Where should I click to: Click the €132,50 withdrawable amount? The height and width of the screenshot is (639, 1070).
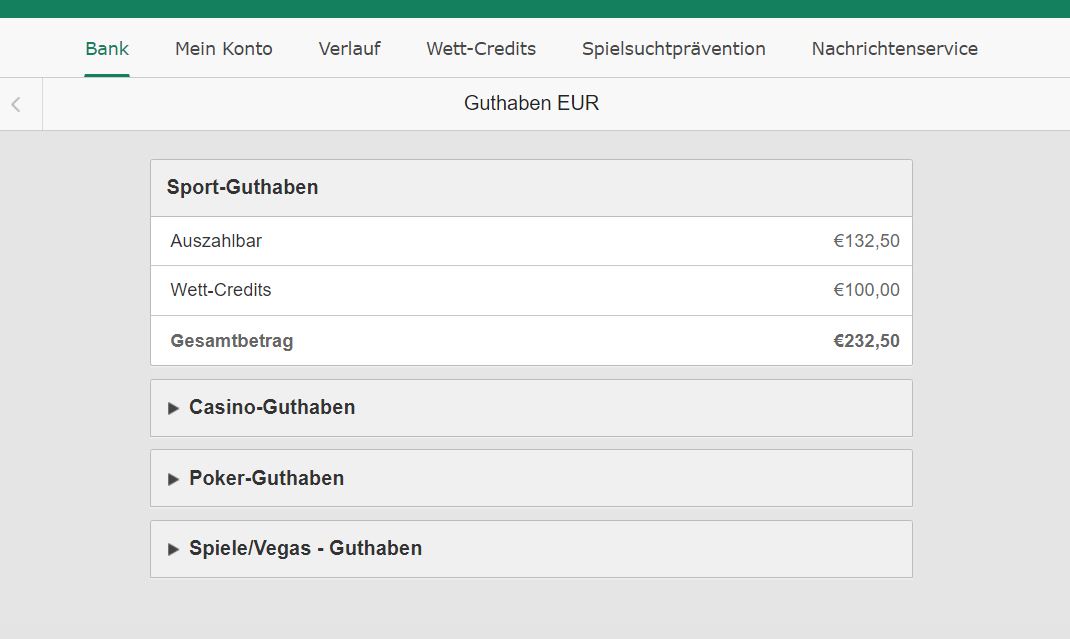[x=866, y=241]
